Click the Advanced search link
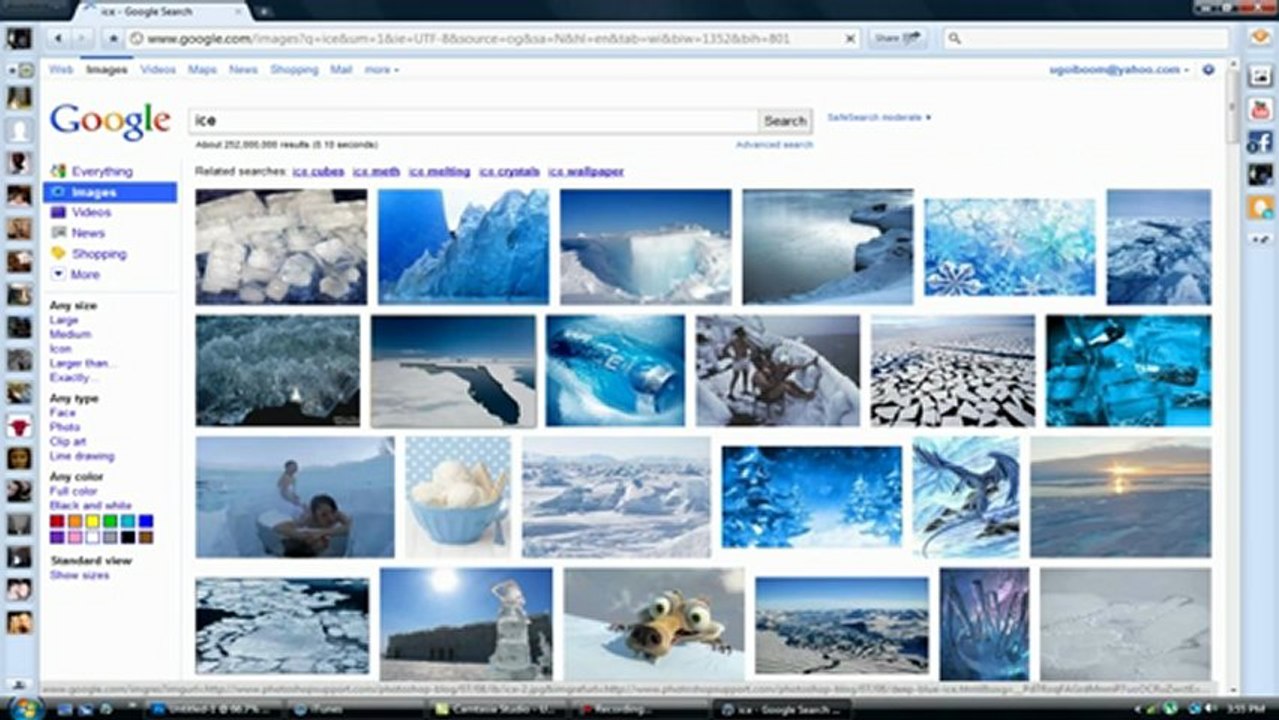 pyautogui.click(x=774, y=145)
